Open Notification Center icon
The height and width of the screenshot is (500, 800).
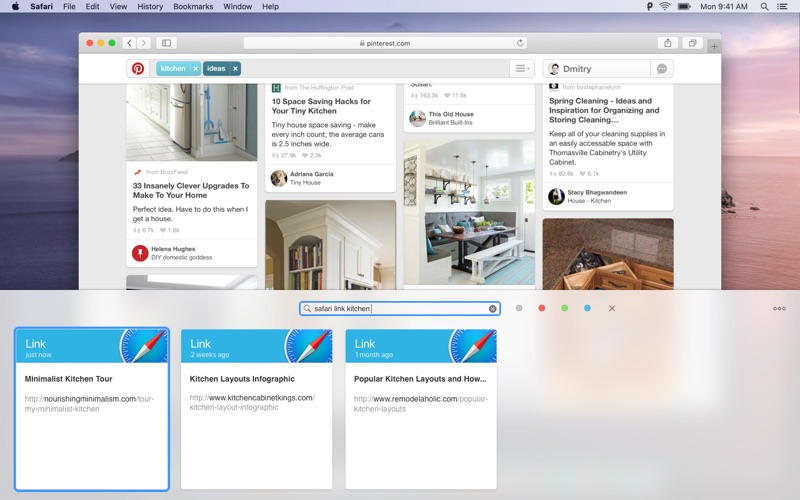(x=782, y=7)
